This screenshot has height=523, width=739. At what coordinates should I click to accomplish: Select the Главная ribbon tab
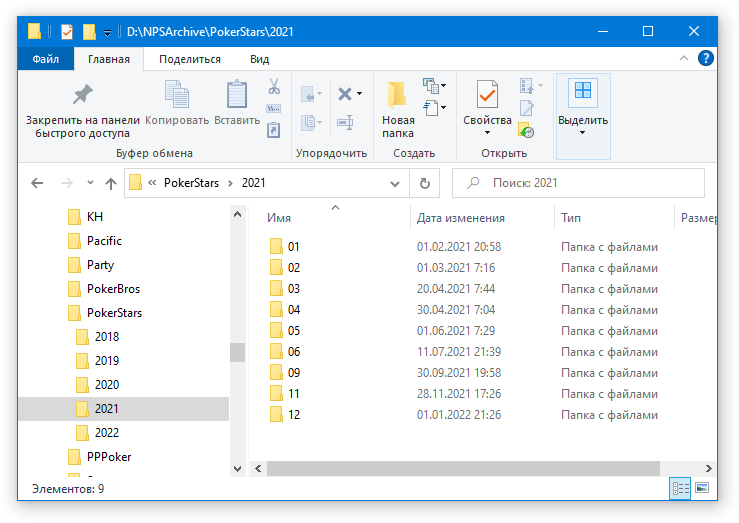tap(109, 59)
